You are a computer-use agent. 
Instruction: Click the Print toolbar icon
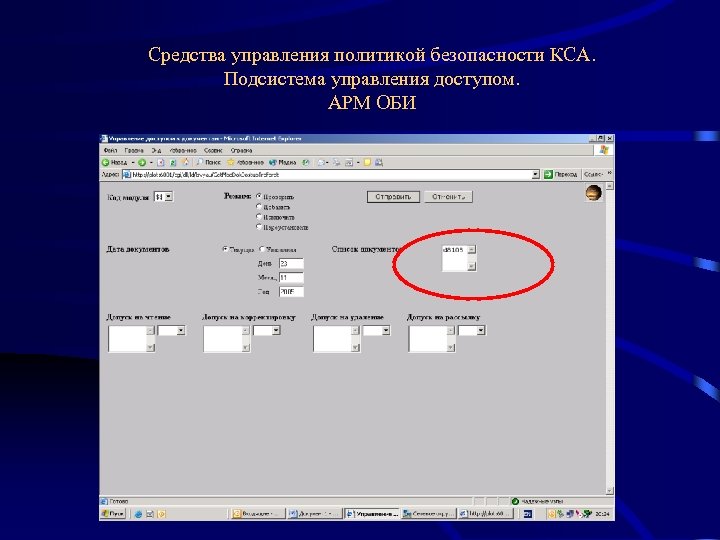(337, 162)
